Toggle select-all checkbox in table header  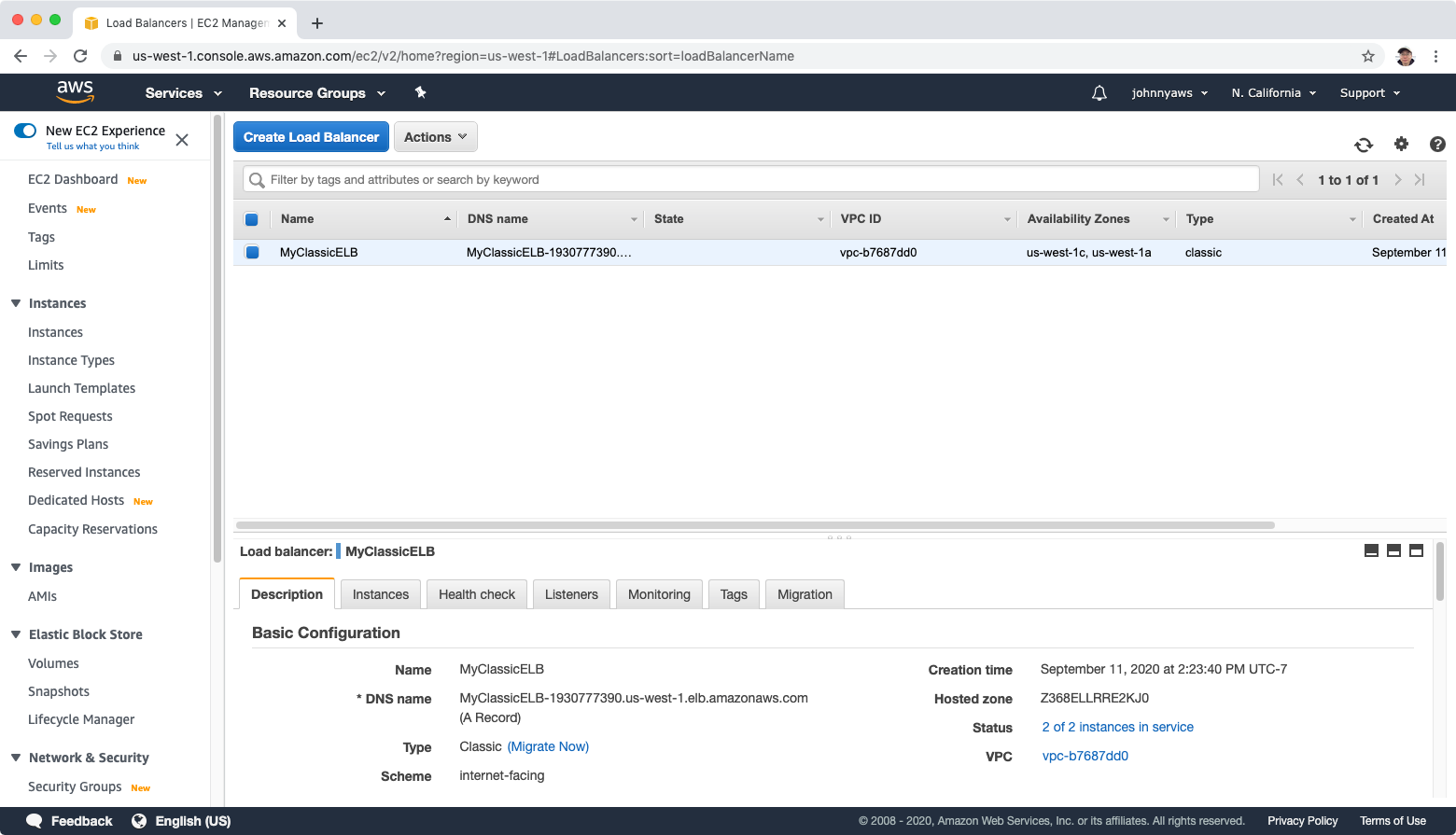tap(251, 219)
